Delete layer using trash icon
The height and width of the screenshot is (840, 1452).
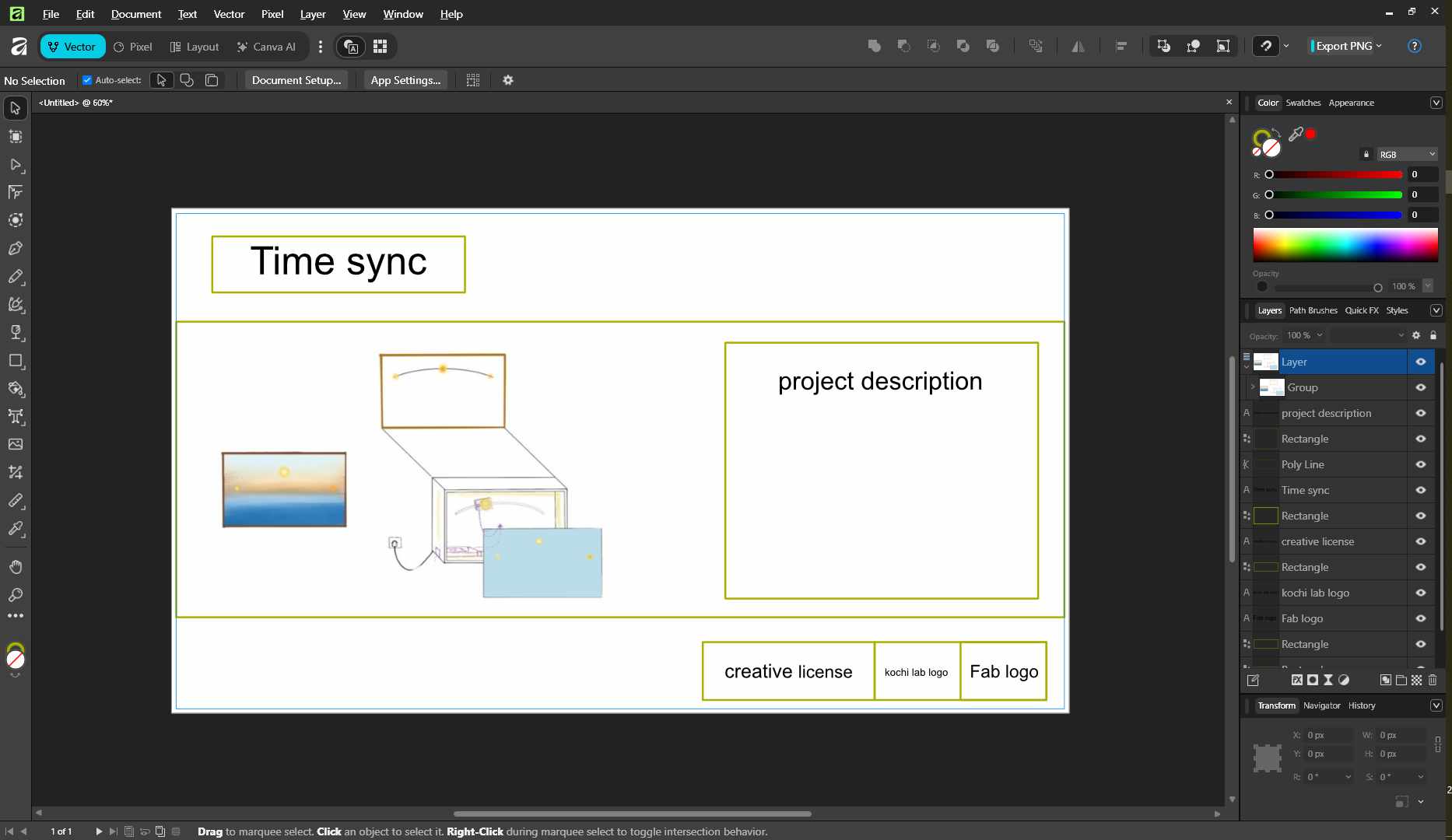pyautogui.click(x=1433, y=680)
